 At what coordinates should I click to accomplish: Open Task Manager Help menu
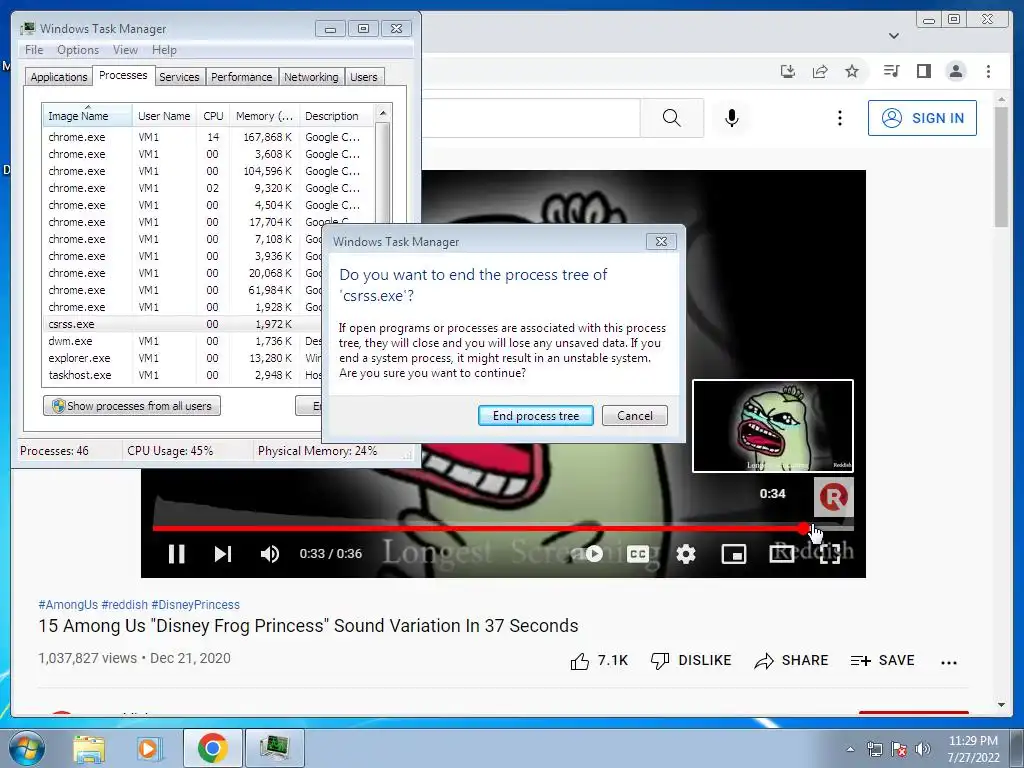pos(164,50)
